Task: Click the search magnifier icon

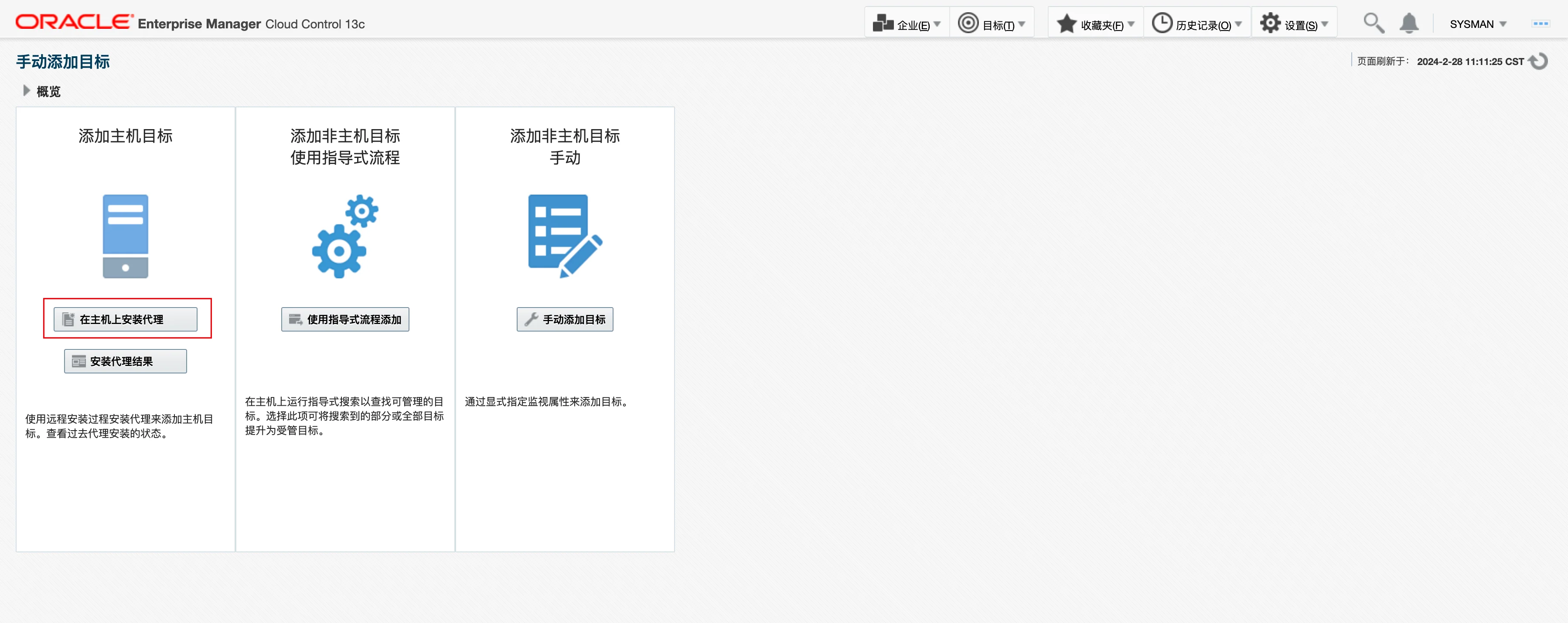Action: click(1373, 23)
